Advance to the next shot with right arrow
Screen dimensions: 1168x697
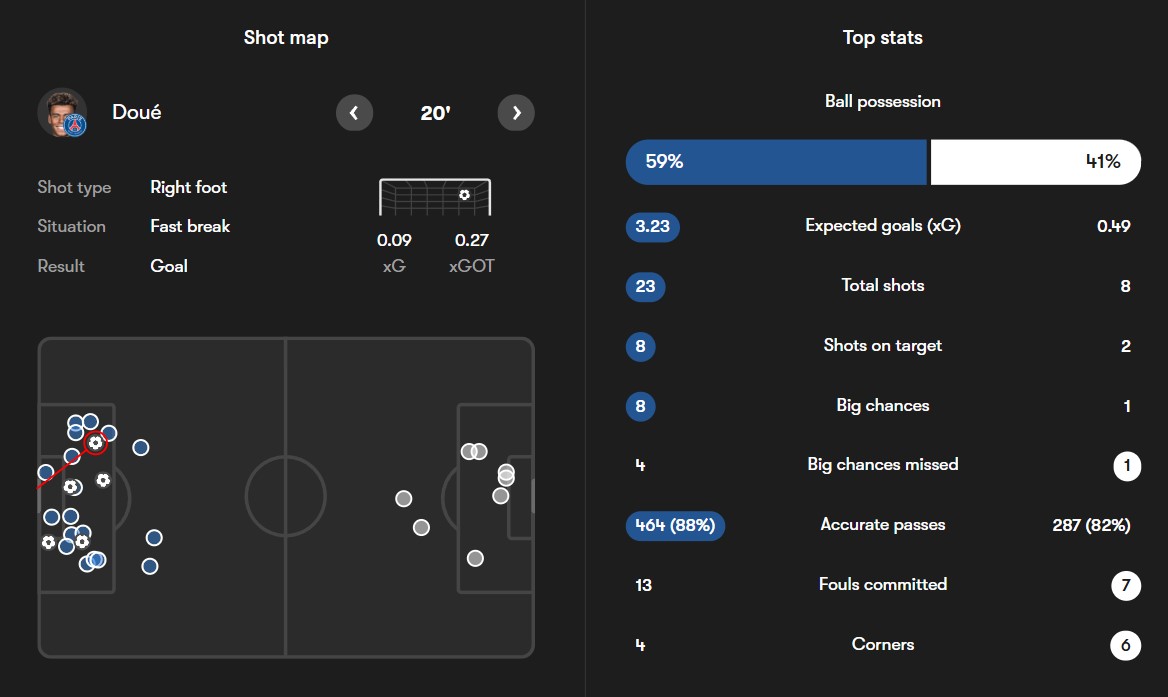point(516,113)
